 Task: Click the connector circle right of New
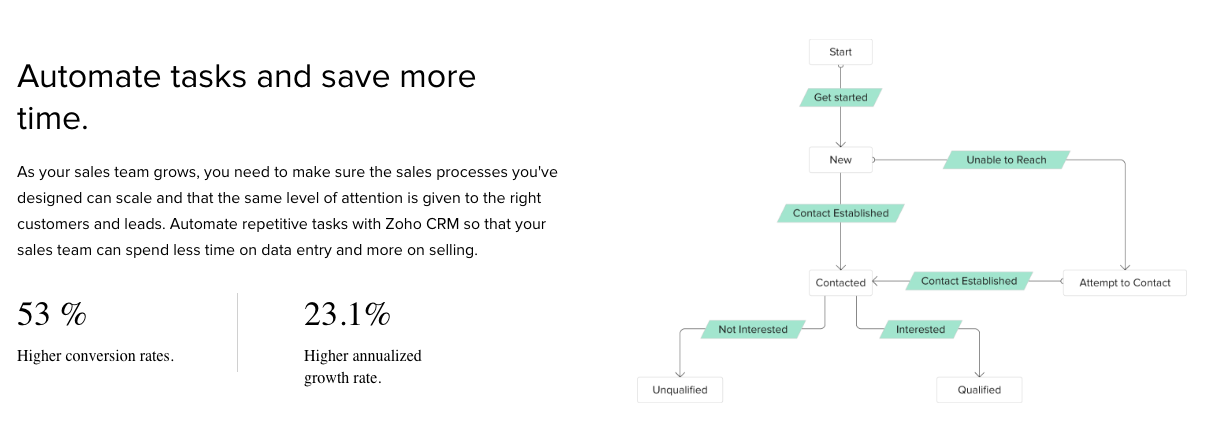(x=876, y=160)
